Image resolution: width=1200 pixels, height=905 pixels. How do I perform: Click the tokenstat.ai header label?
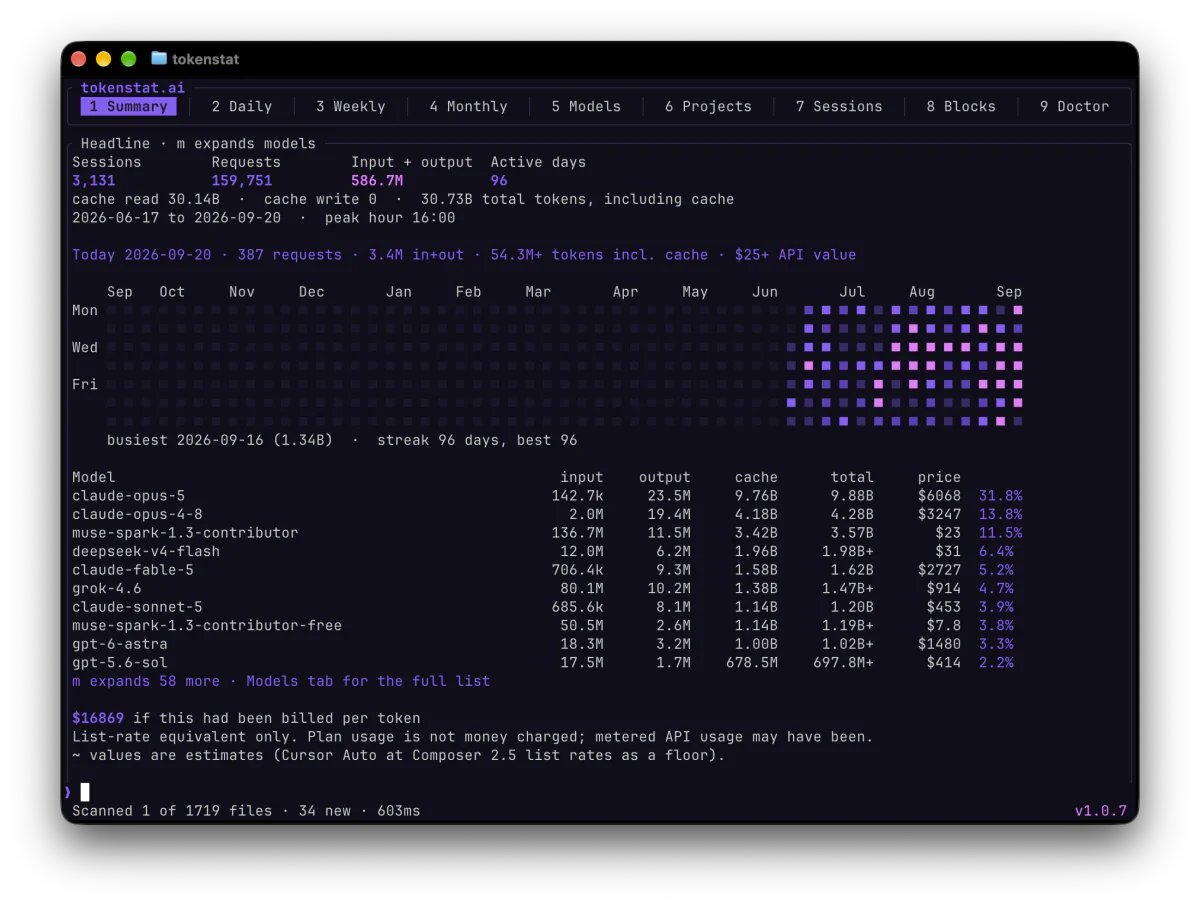[133, 88]
